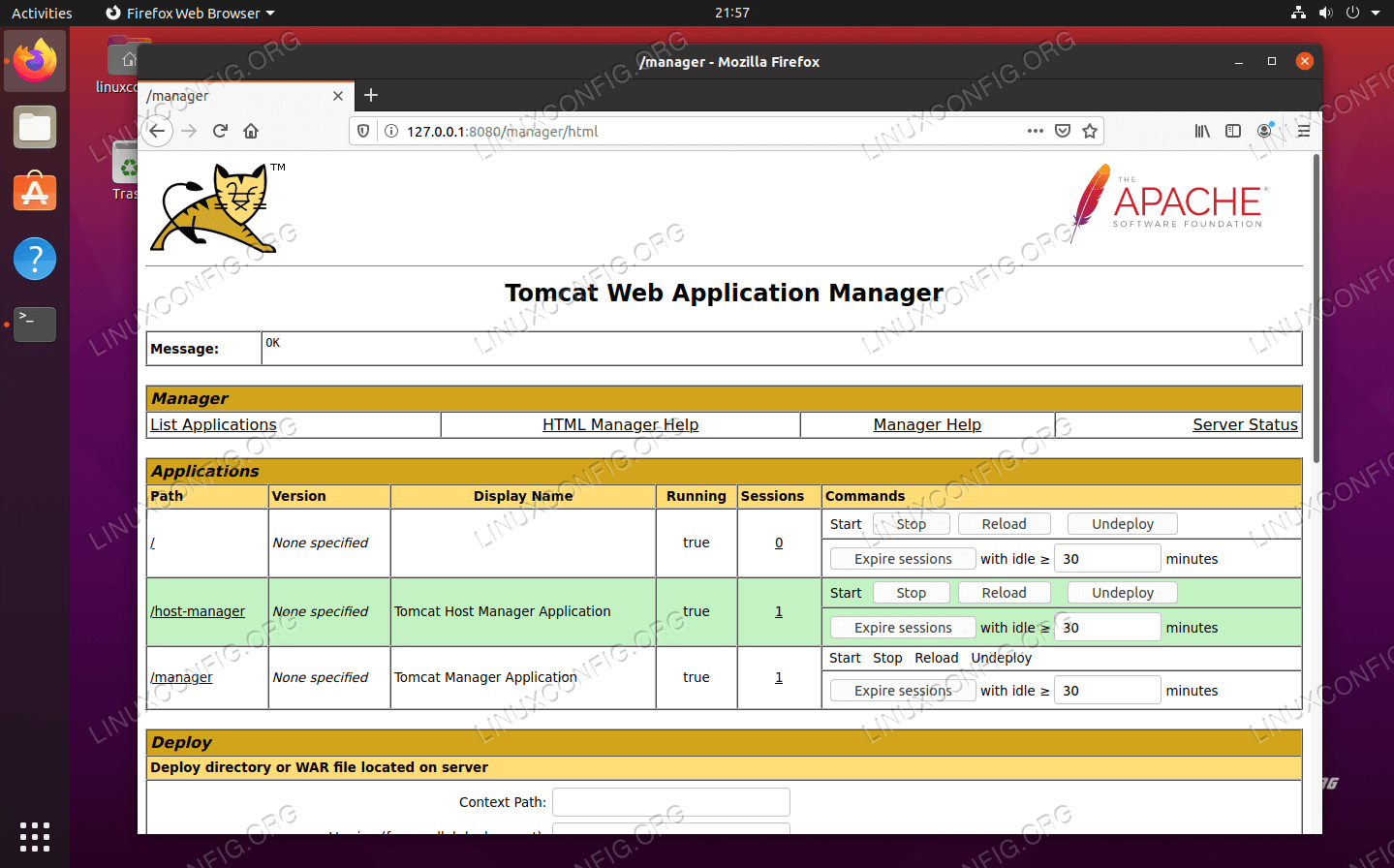Expand the system menu arrow
Image resolution: width=1394 pixels, height=868 pixels.
coord(1376,13)
